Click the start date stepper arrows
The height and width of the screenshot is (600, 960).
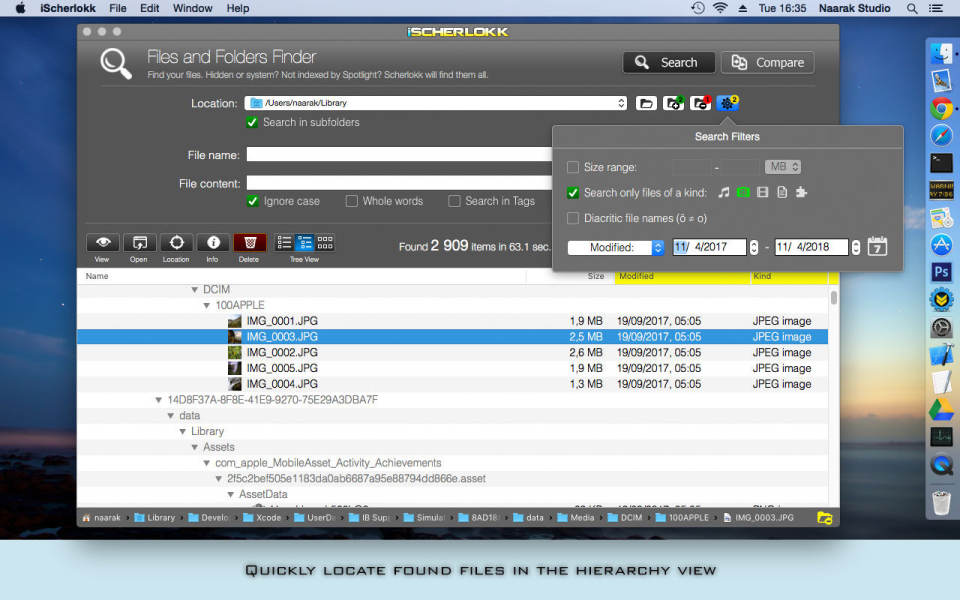click(754, 247)
